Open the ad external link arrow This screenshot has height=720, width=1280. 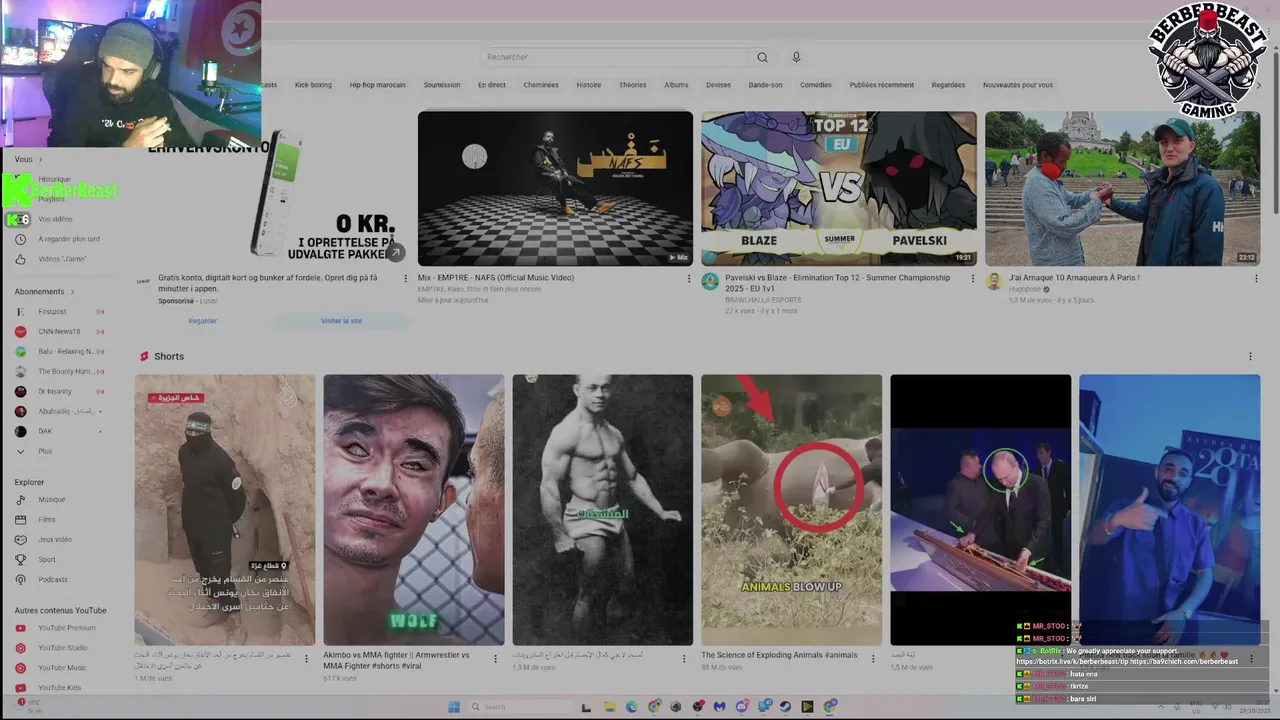coord(396,253)
